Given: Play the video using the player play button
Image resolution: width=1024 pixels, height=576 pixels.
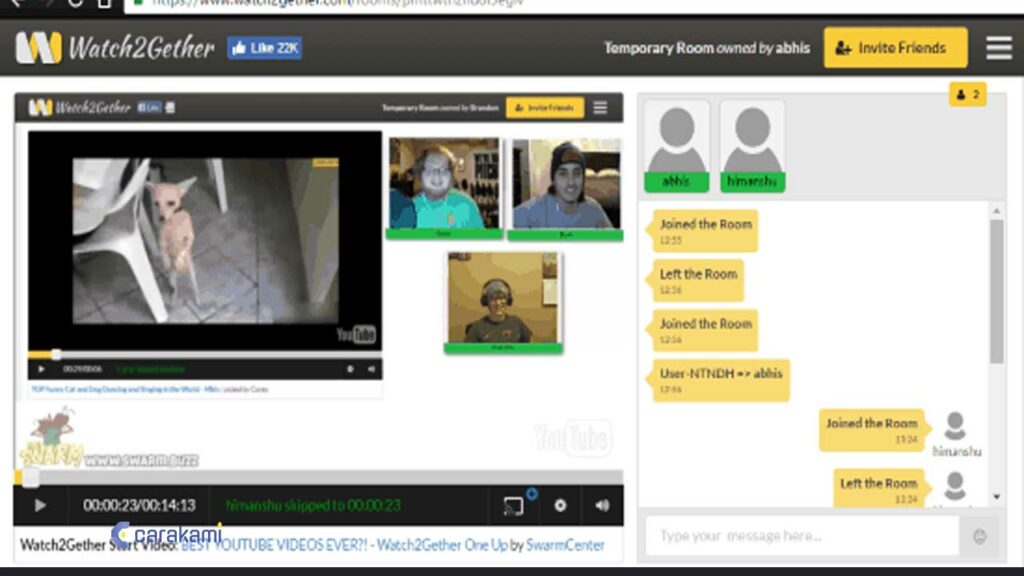Looking at the screenshot, I should click(x=40, y=505).
